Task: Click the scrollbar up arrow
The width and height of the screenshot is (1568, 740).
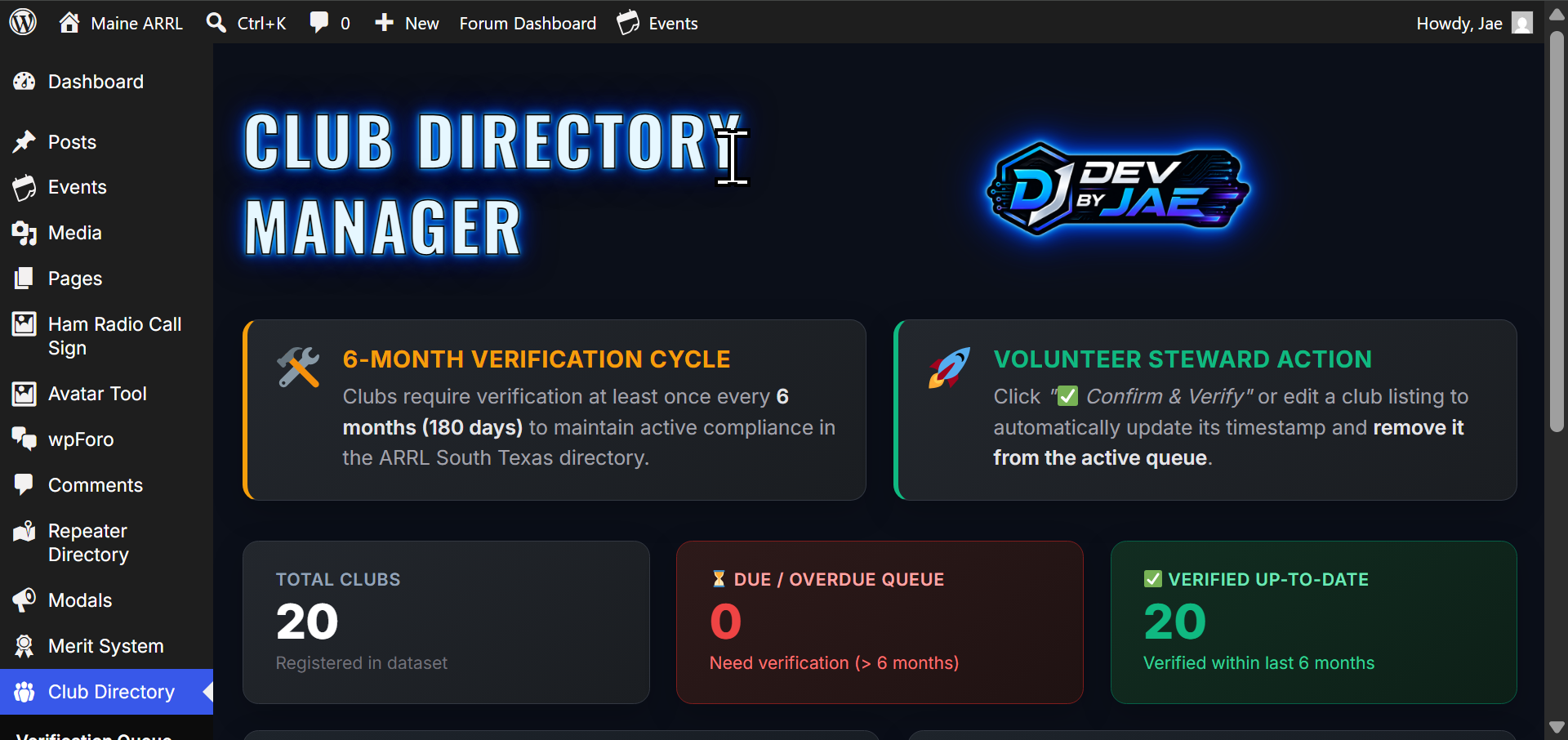Action: 1557,15
